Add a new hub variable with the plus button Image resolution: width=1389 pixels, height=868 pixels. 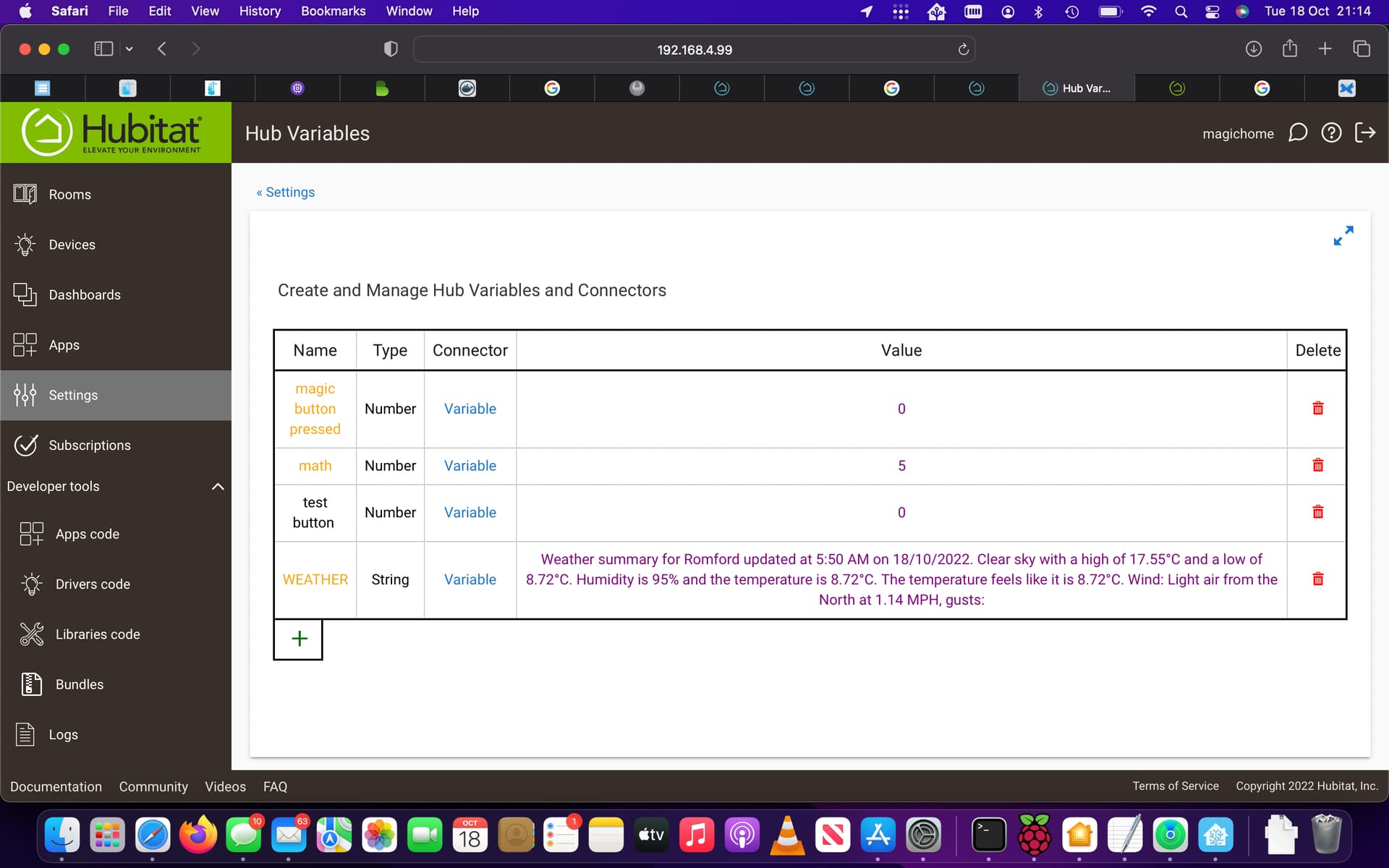coord(299,639)
